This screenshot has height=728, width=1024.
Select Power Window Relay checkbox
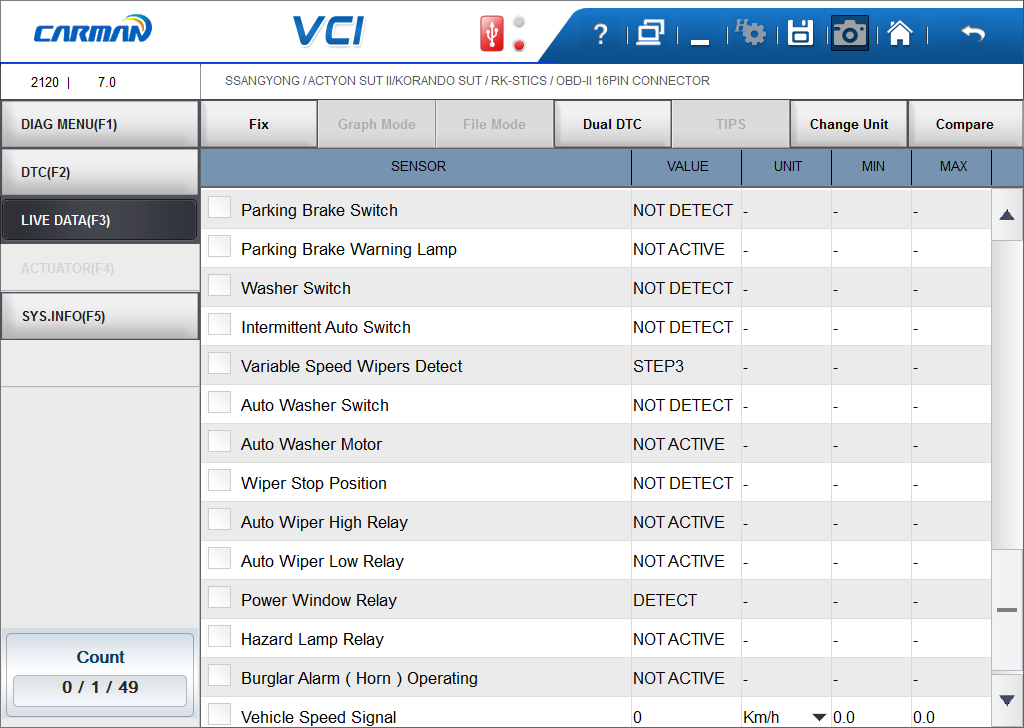219,597
